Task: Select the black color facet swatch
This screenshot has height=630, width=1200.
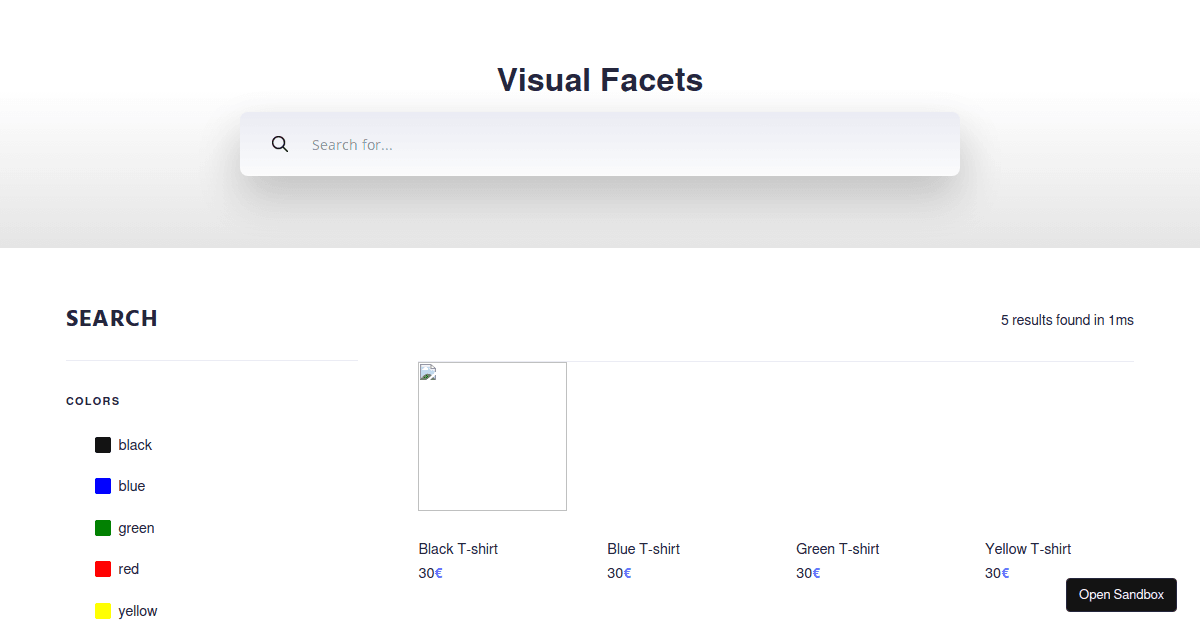Action: point(103,444)
